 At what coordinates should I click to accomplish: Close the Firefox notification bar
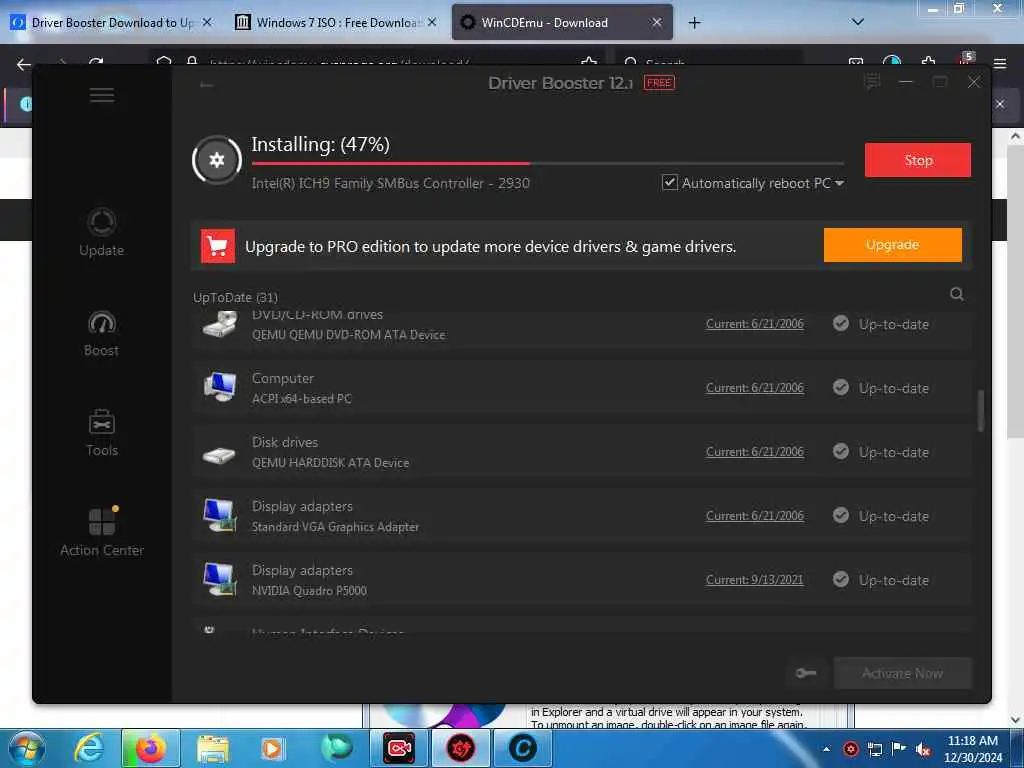tap(1000, 104)
